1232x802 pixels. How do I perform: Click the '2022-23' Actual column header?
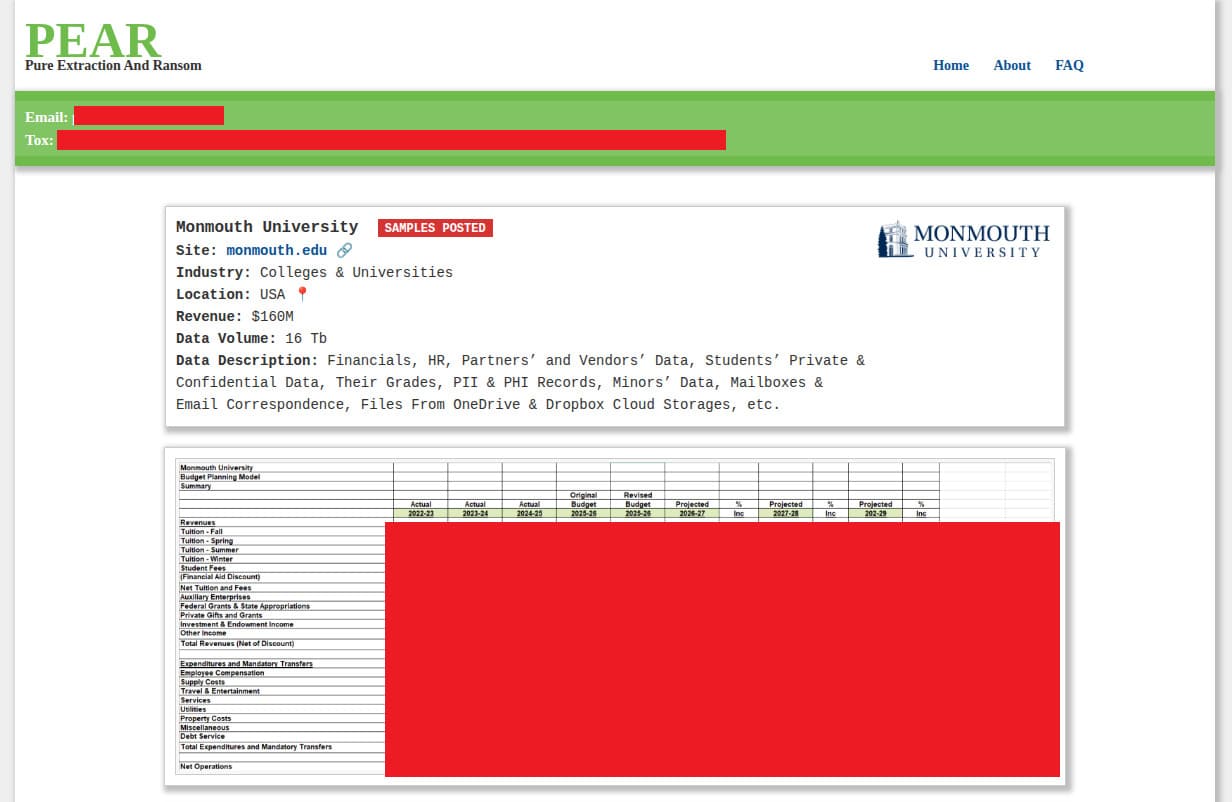click(x=421, y=513)
